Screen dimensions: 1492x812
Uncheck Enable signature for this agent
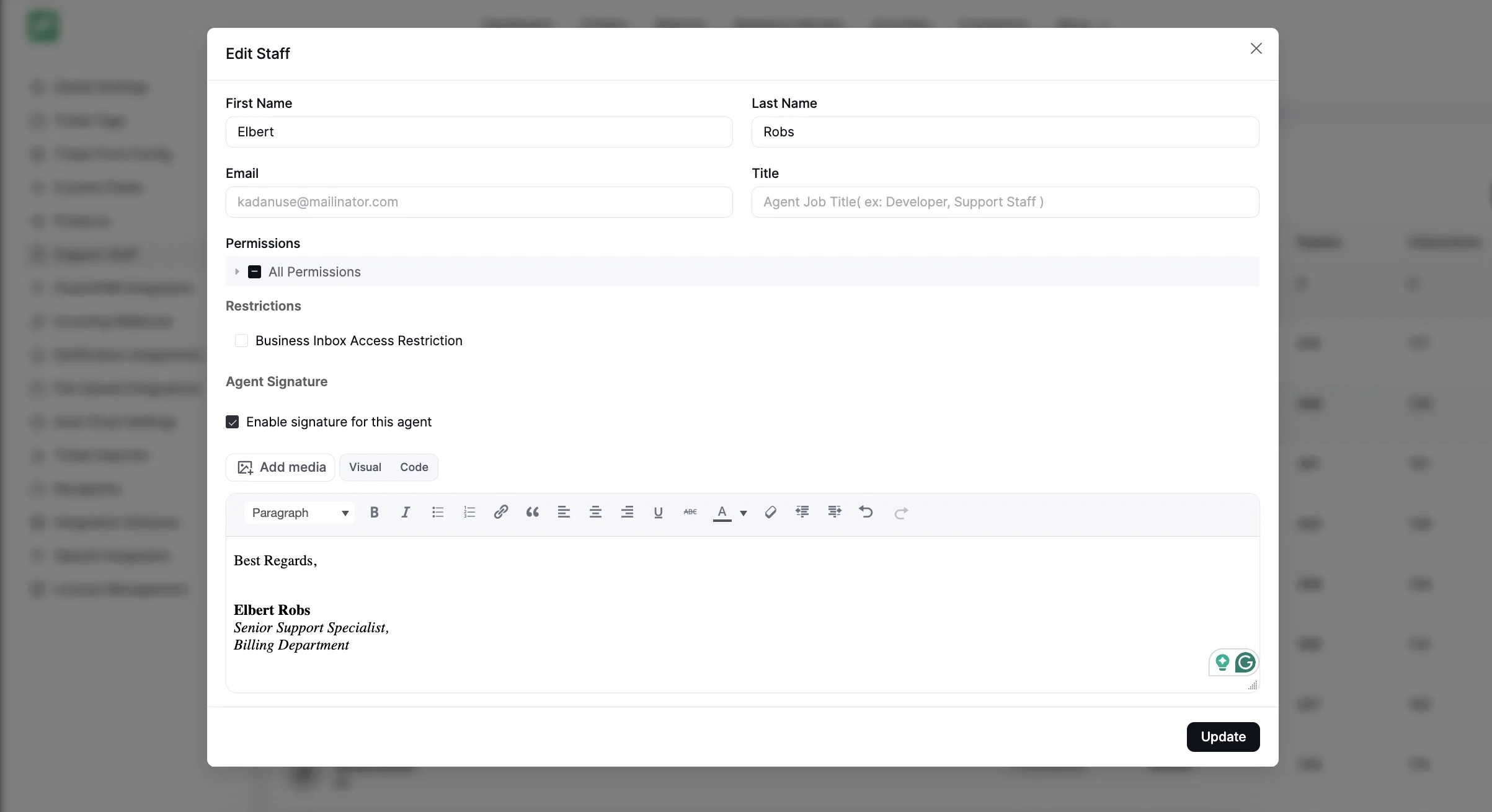[233, 422]
